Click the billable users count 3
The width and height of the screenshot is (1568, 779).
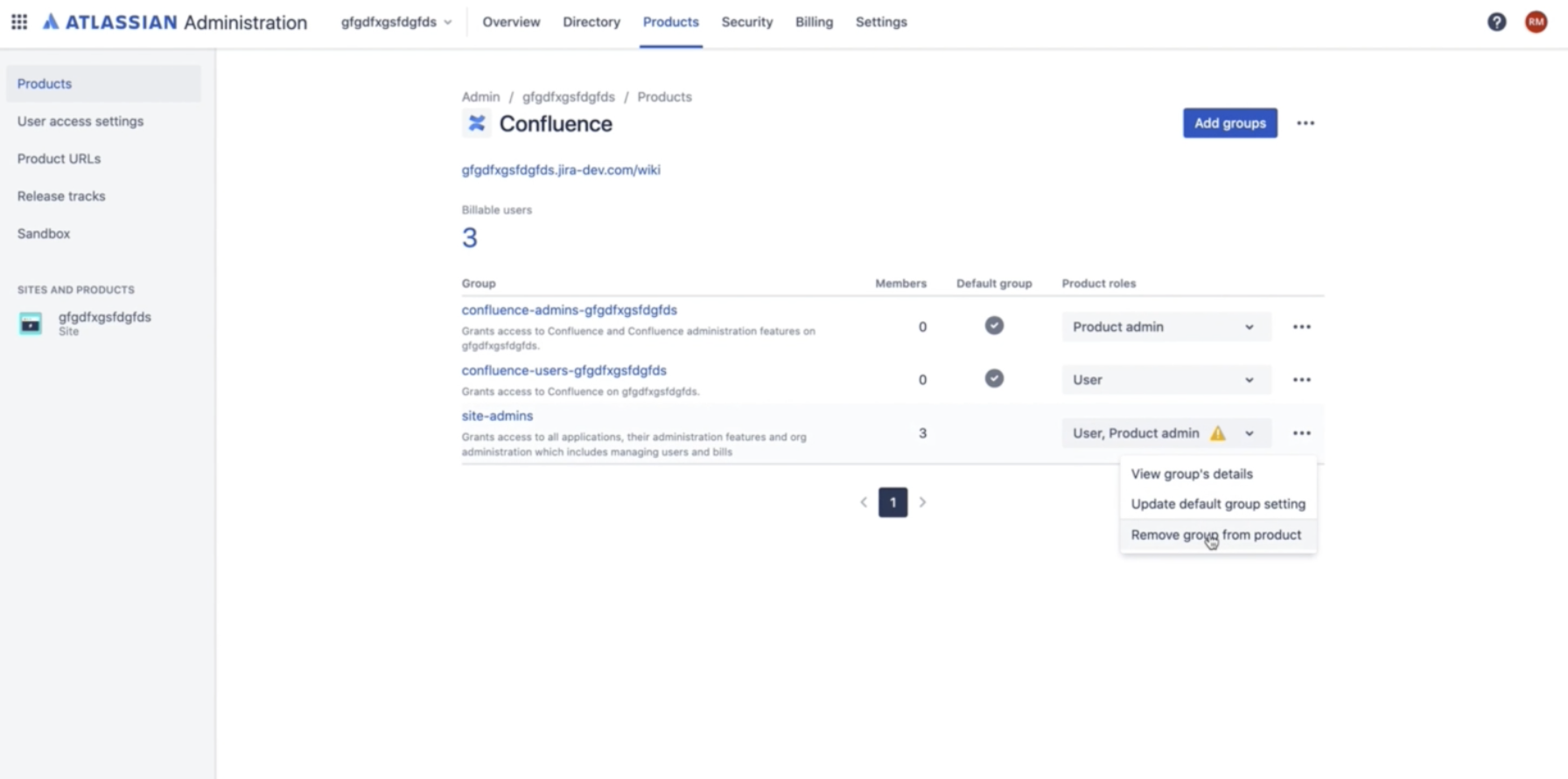[470, 238]
